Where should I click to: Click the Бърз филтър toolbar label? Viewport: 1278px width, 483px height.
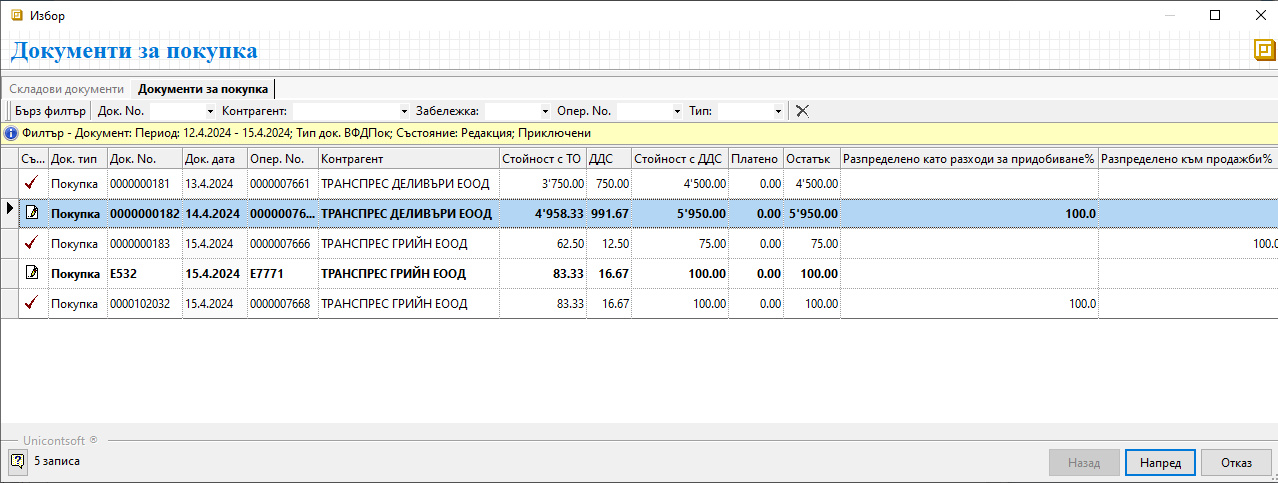(x=50, y=111)
